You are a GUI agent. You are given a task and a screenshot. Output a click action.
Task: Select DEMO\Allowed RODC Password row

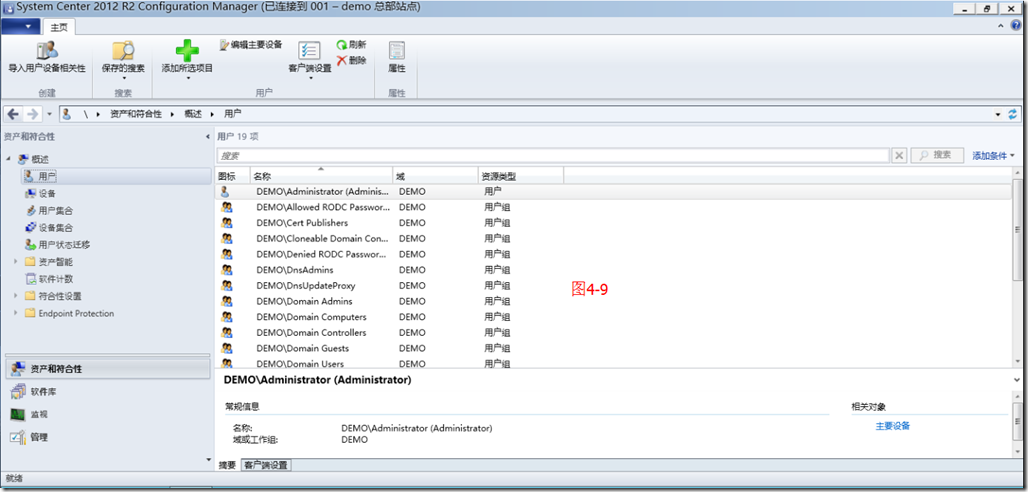click(x=614, y=207)
